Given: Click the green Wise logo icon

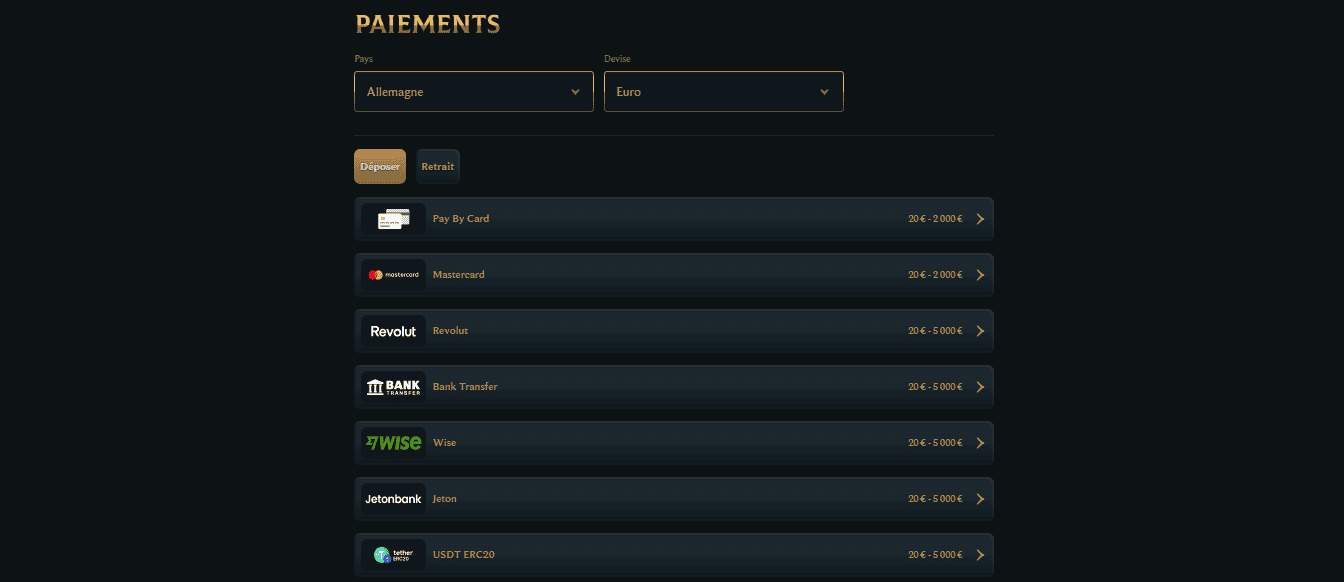Looking at the screenshot, I should 392,442.
